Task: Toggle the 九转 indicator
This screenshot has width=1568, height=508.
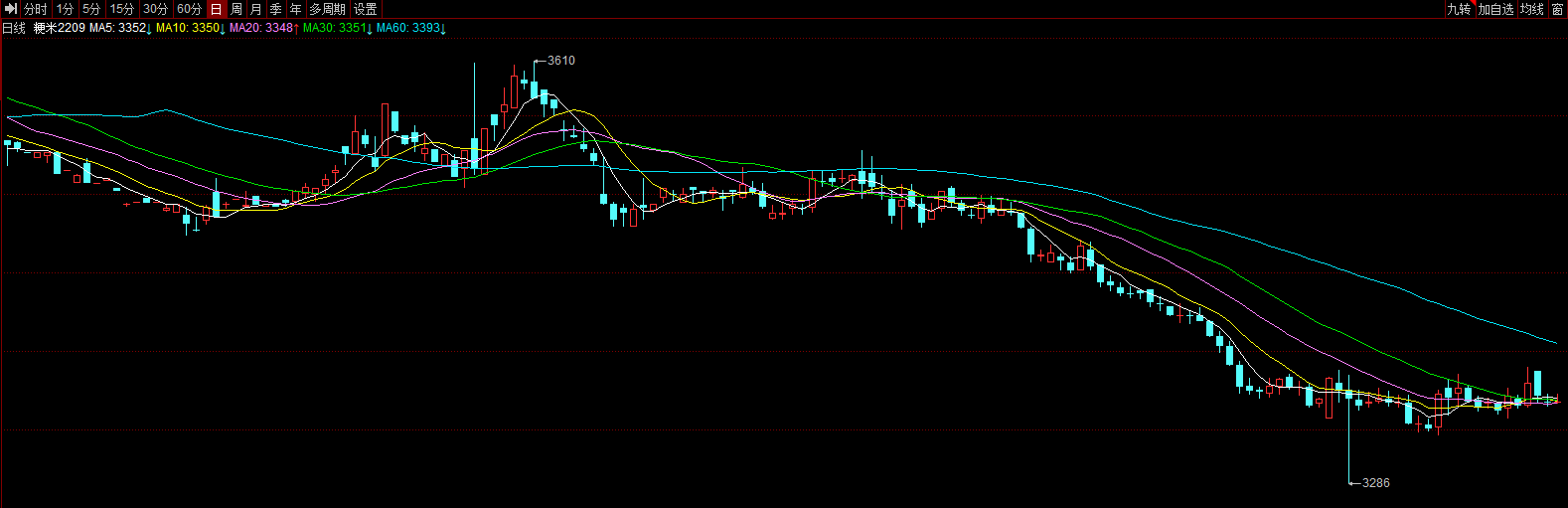Action: [x=1459, y=9]
